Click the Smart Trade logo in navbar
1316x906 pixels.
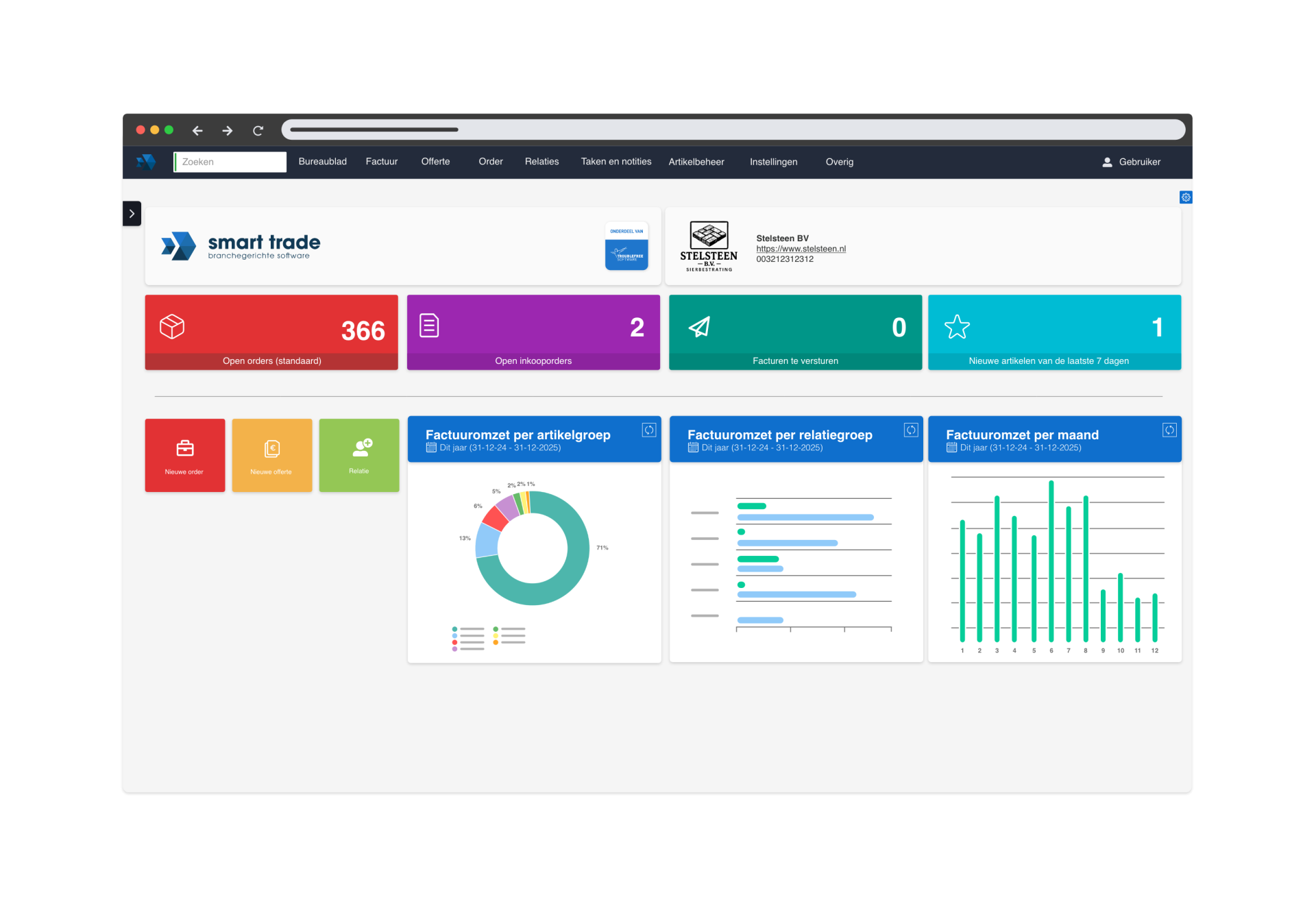tap(146, 162)
